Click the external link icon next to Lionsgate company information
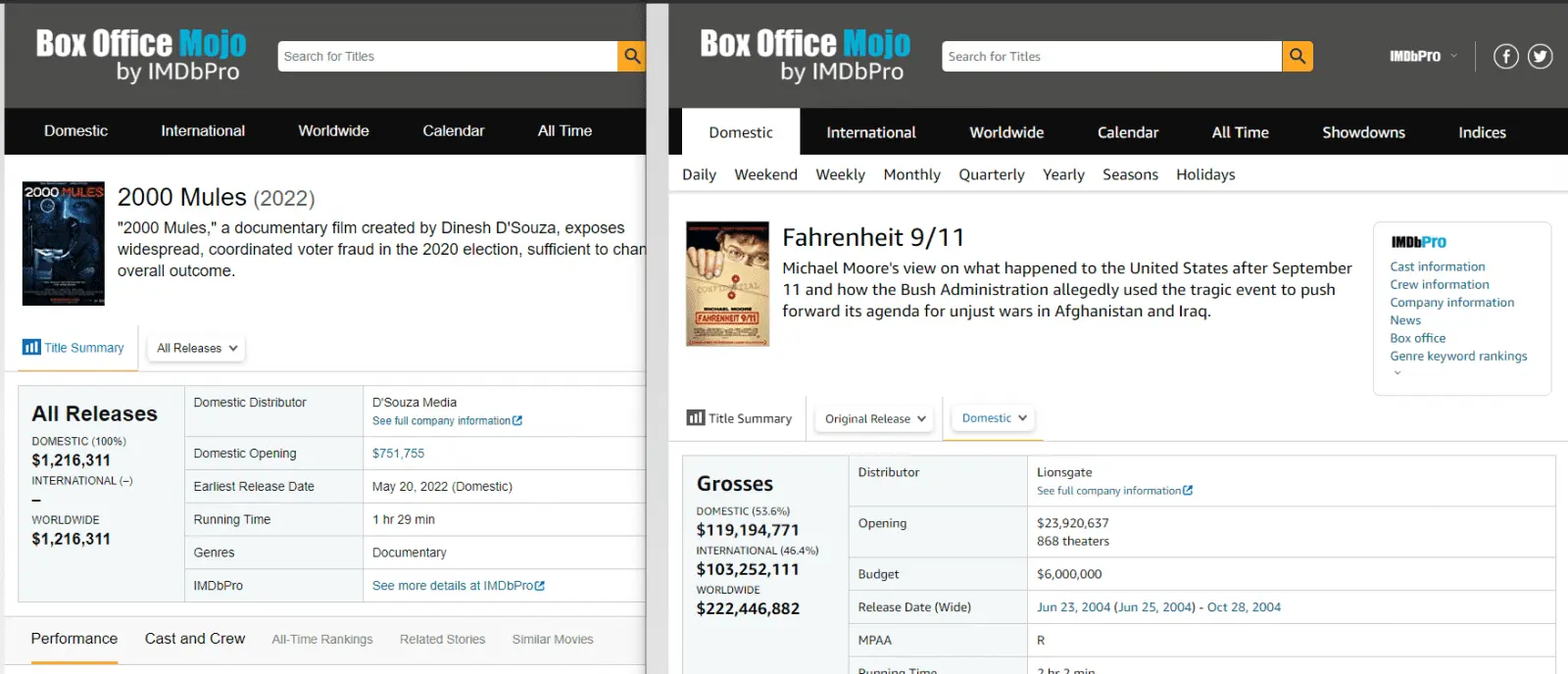Viewport: 1568px width, 674px height. pyautogui.click(x=1188, y=491)
